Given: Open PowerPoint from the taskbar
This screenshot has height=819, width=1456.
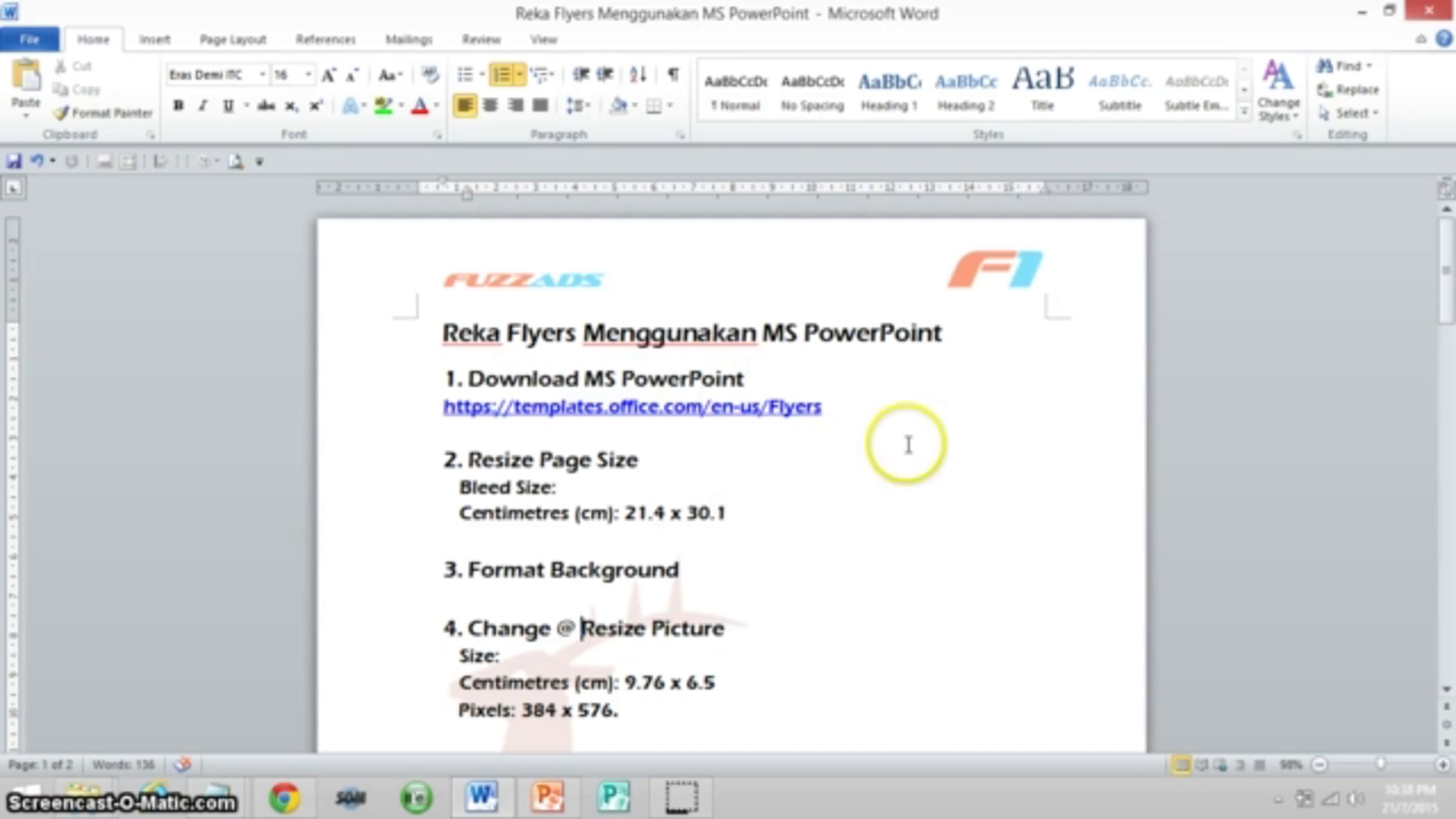Looking at the screenshot, I should click(x=547, y=797).
